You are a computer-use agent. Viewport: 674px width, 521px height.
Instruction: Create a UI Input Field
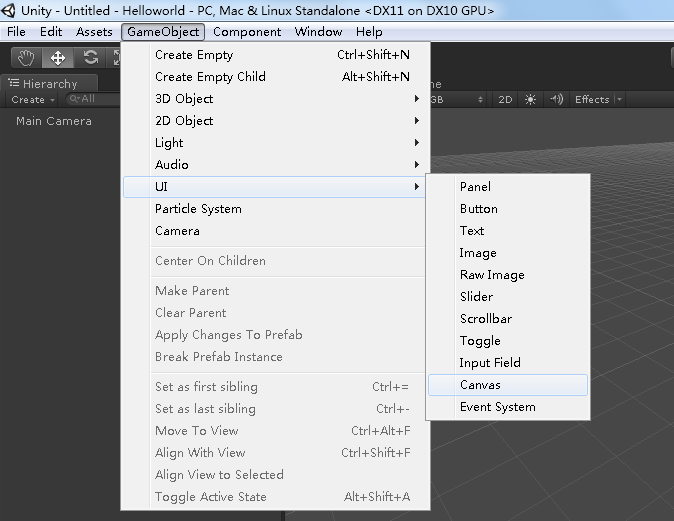[x=508, y=363]
